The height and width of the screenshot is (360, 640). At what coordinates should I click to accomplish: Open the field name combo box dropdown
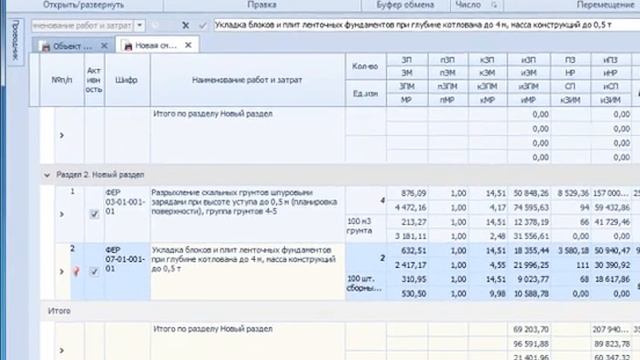tap(140, 25)
